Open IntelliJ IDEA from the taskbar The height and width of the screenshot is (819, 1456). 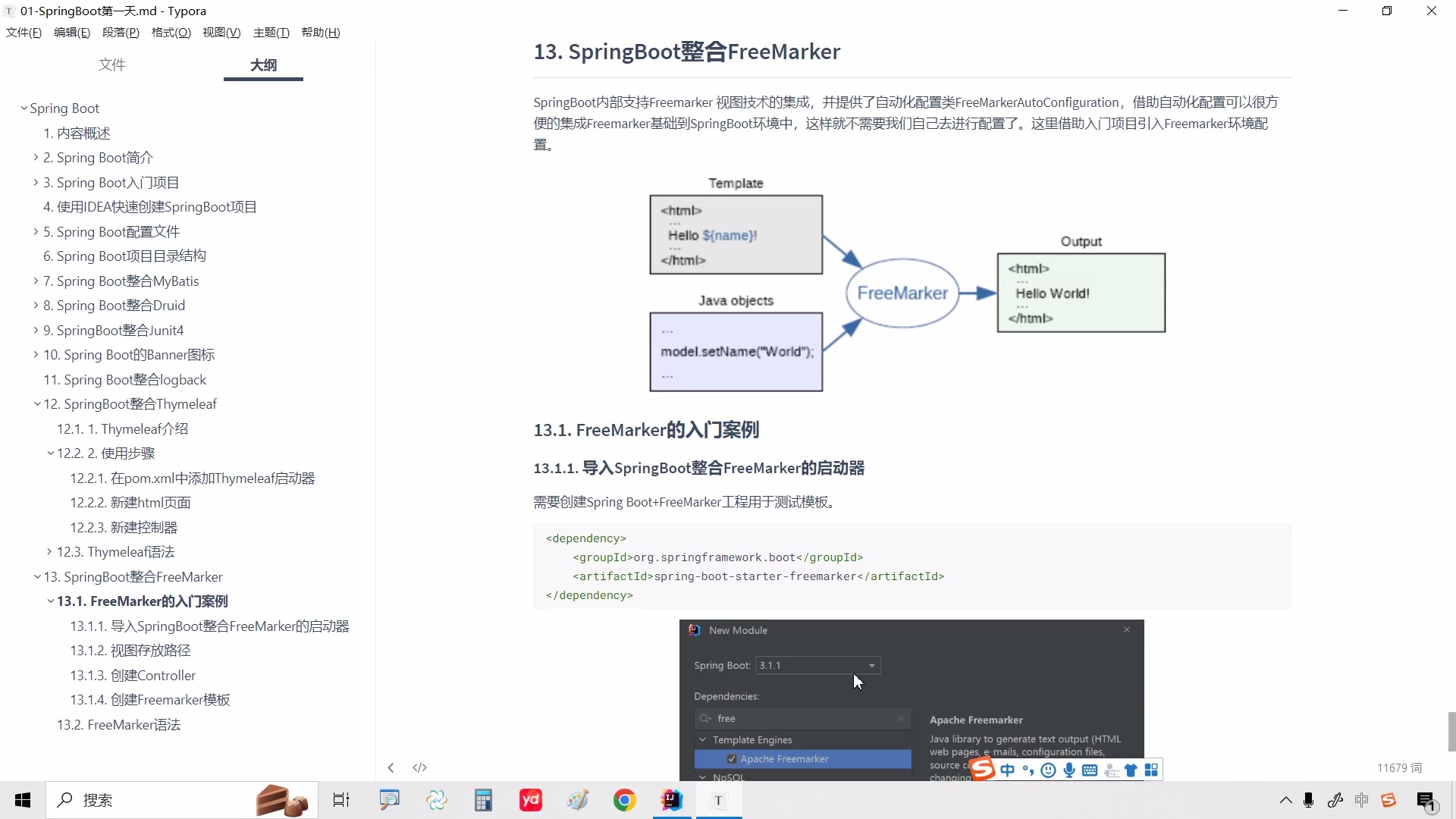pos(672,800)
